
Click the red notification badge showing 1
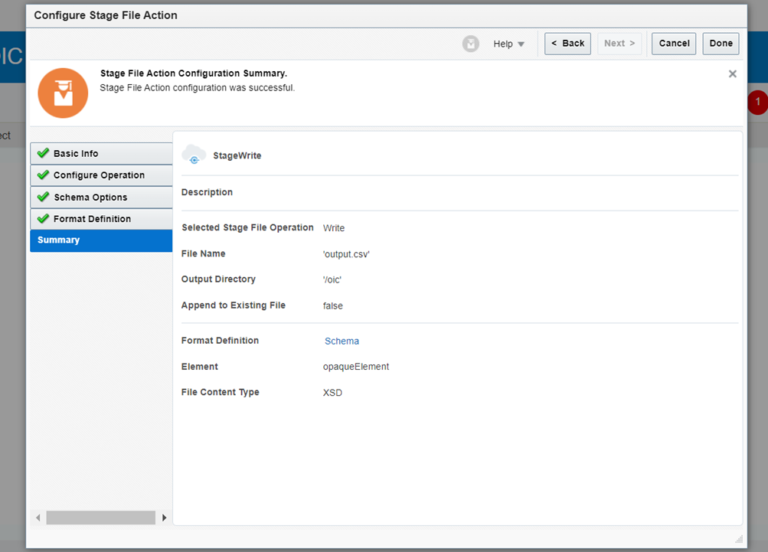click(x=757, y=102)
